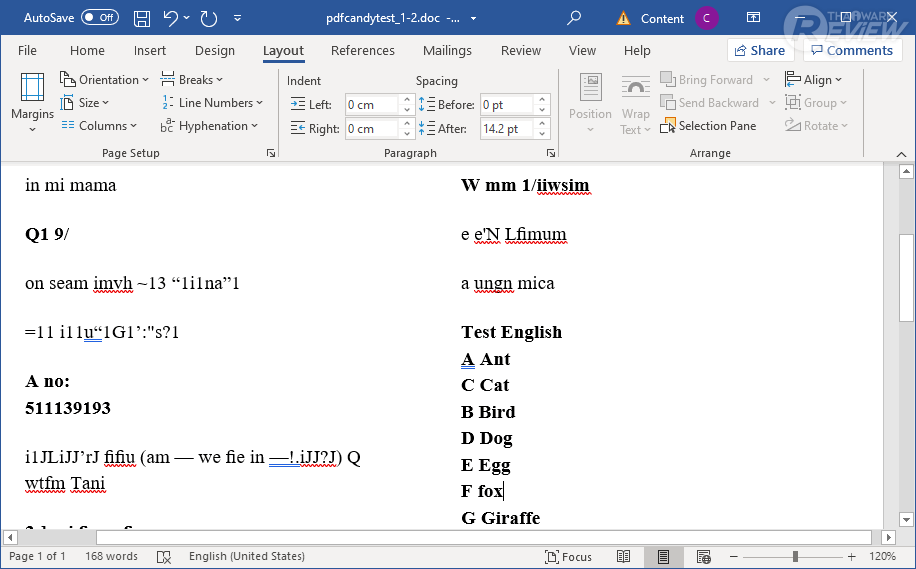
Task: Click the Left indent input field
Action: 371,105
